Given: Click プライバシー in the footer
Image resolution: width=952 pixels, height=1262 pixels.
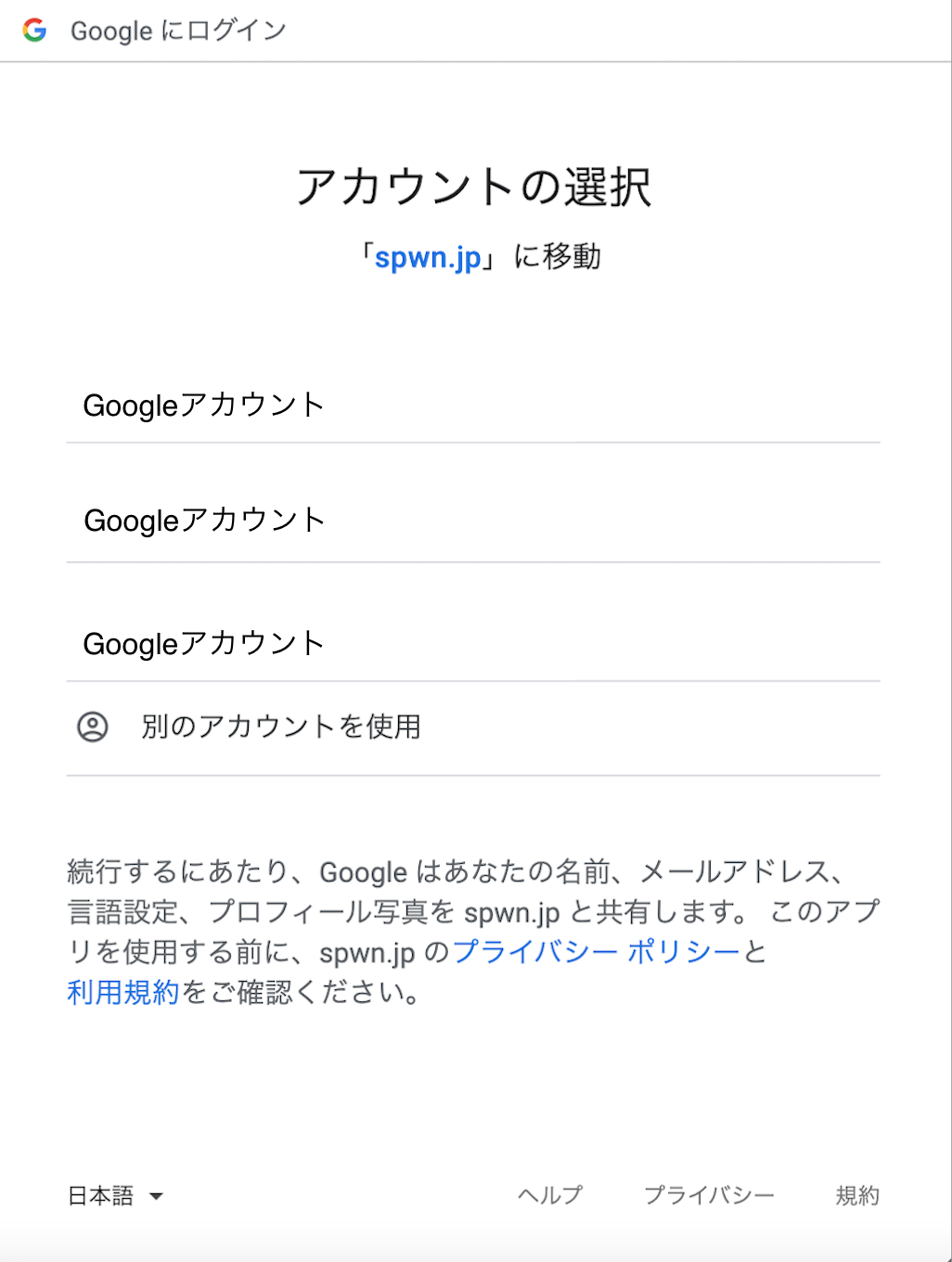Looking at the screenshot, I should tap(709, 1195).
